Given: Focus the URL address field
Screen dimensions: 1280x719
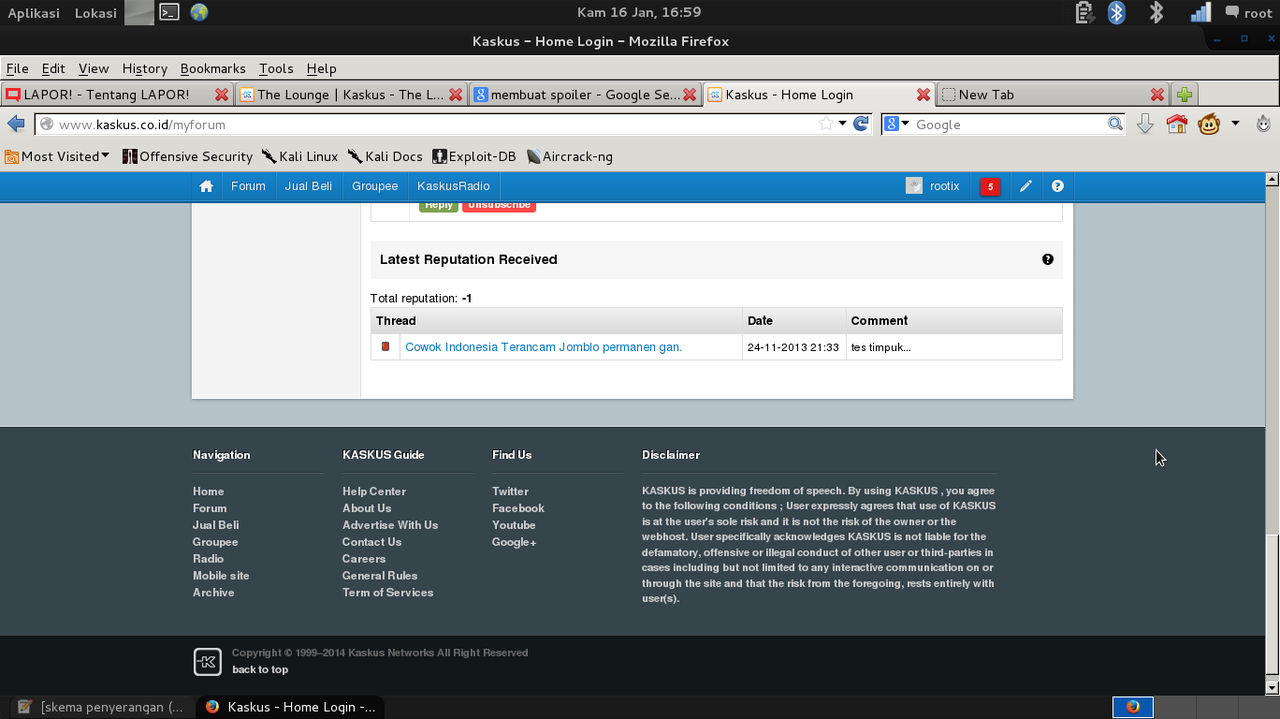Looking at the screenshot, I should [436, 124].
